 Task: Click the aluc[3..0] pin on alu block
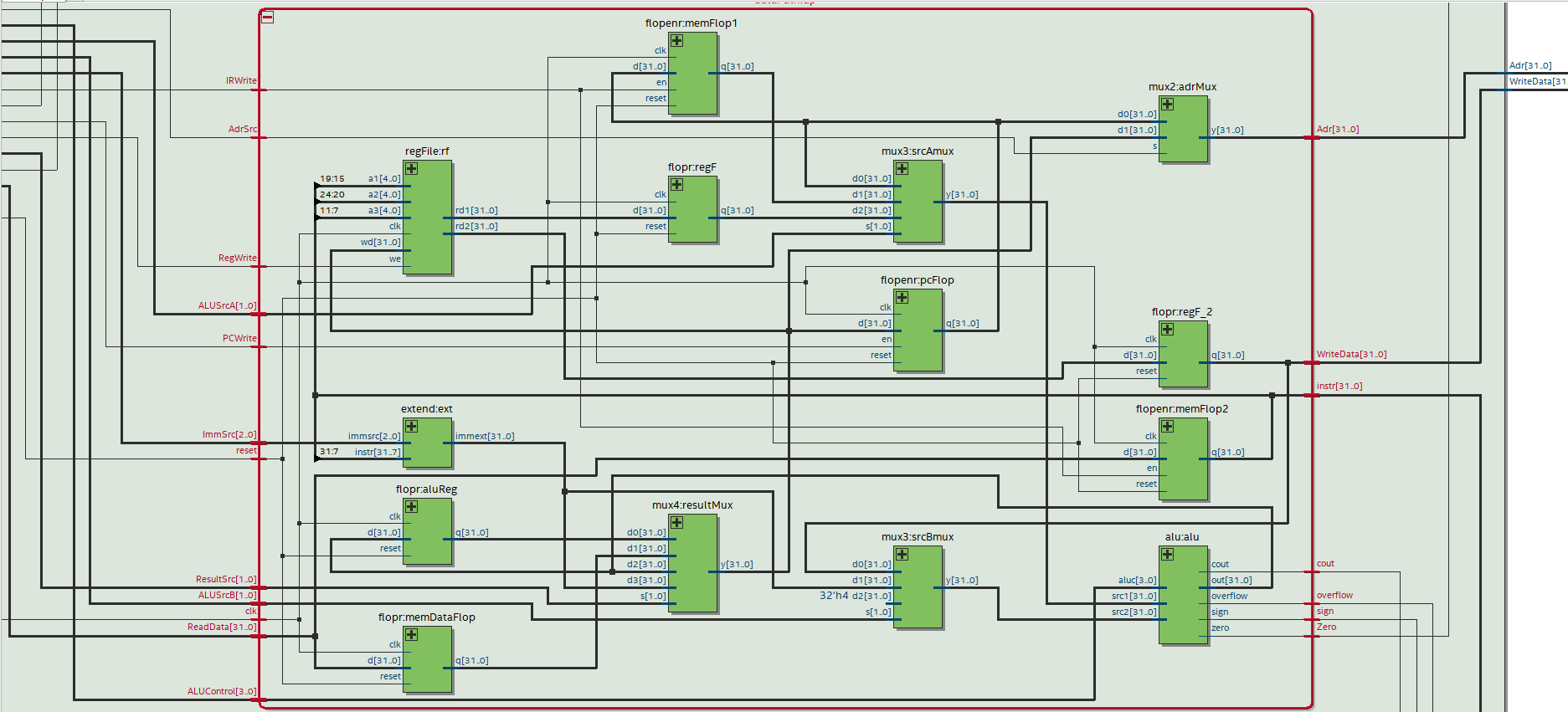1137,581
